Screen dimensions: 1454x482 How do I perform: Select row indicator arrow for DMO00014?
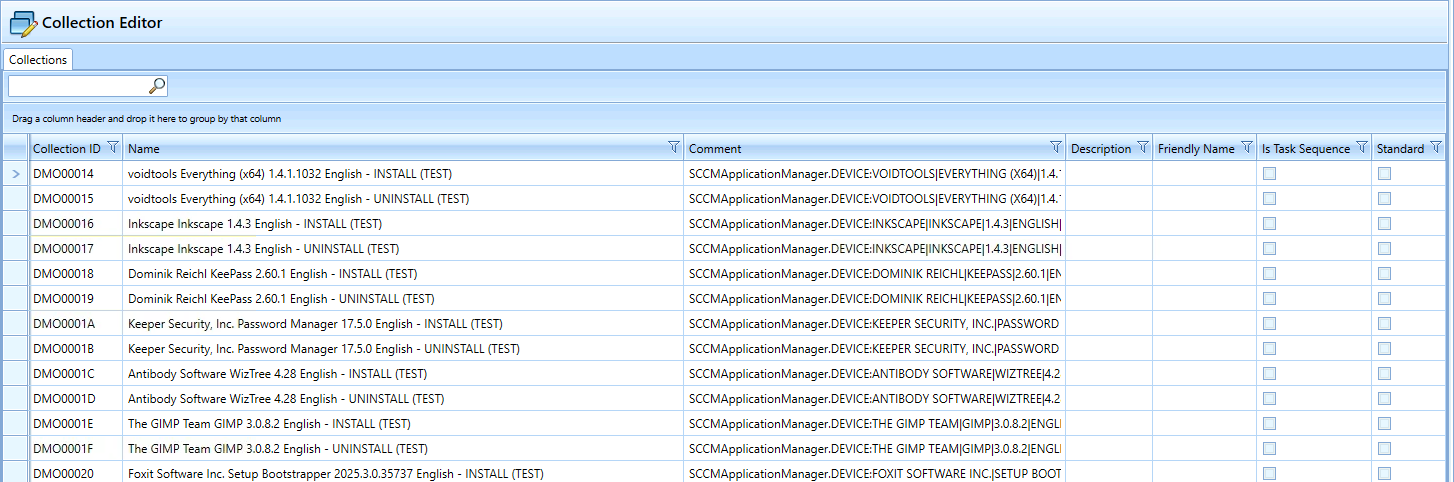pos(15,174)
